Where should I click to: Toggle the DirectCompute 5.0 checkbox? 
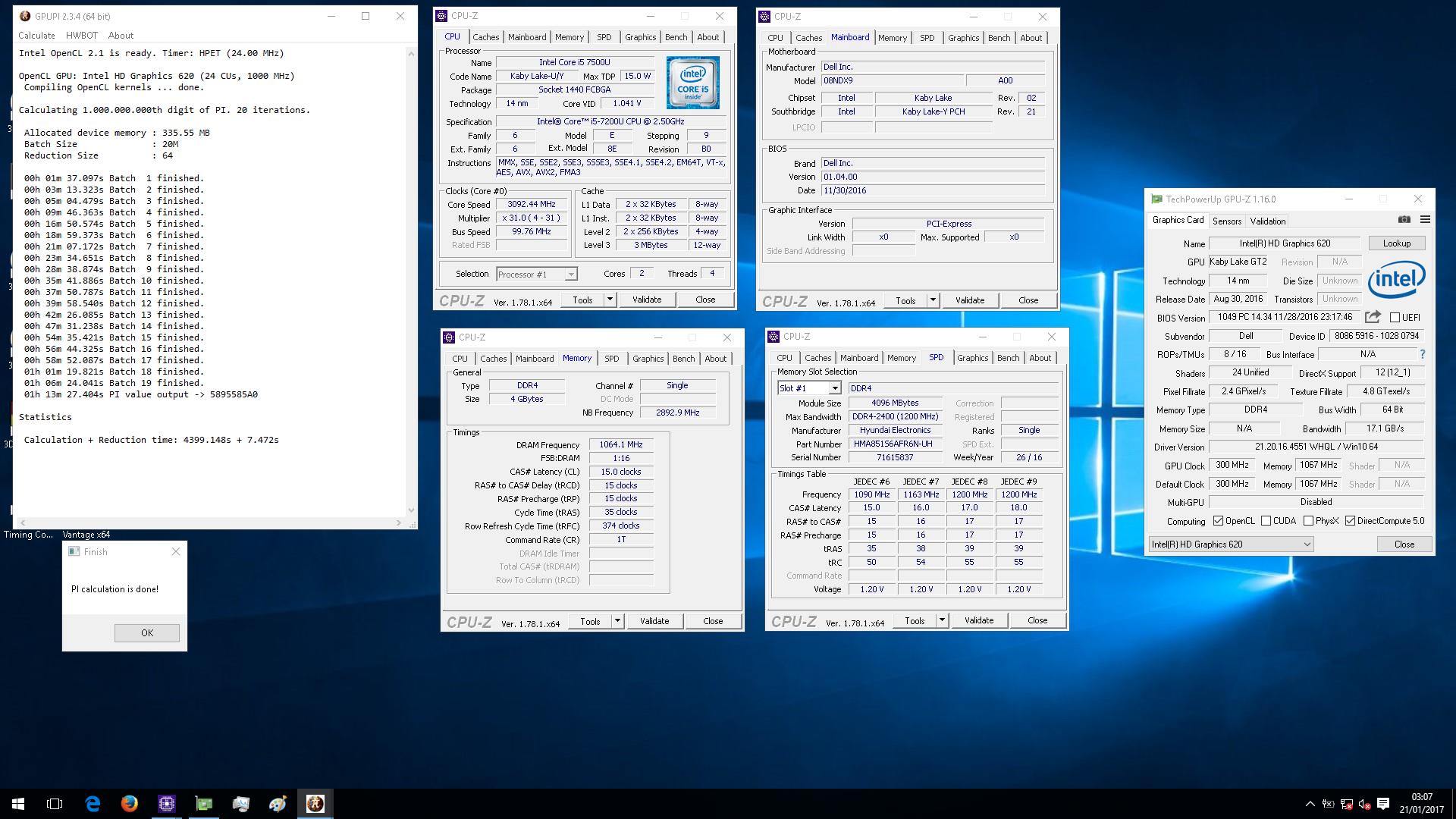(1350, 521)
